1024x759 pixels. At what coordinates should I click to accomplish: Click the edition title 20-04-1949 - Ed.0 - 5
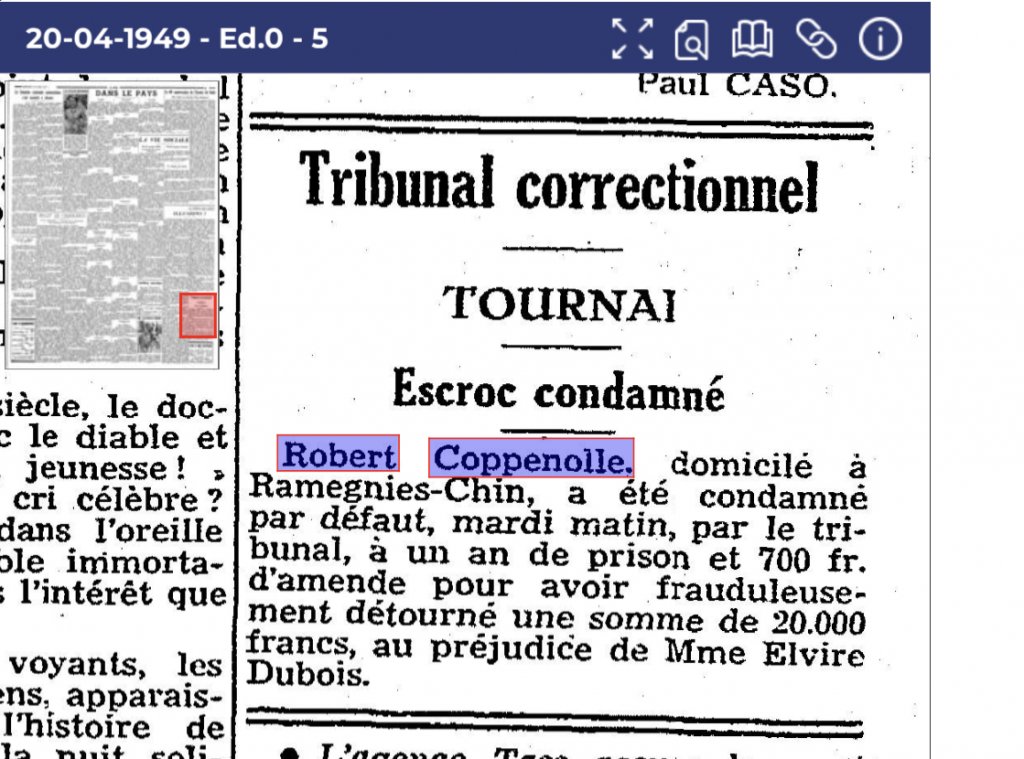(x=176, y=39)
